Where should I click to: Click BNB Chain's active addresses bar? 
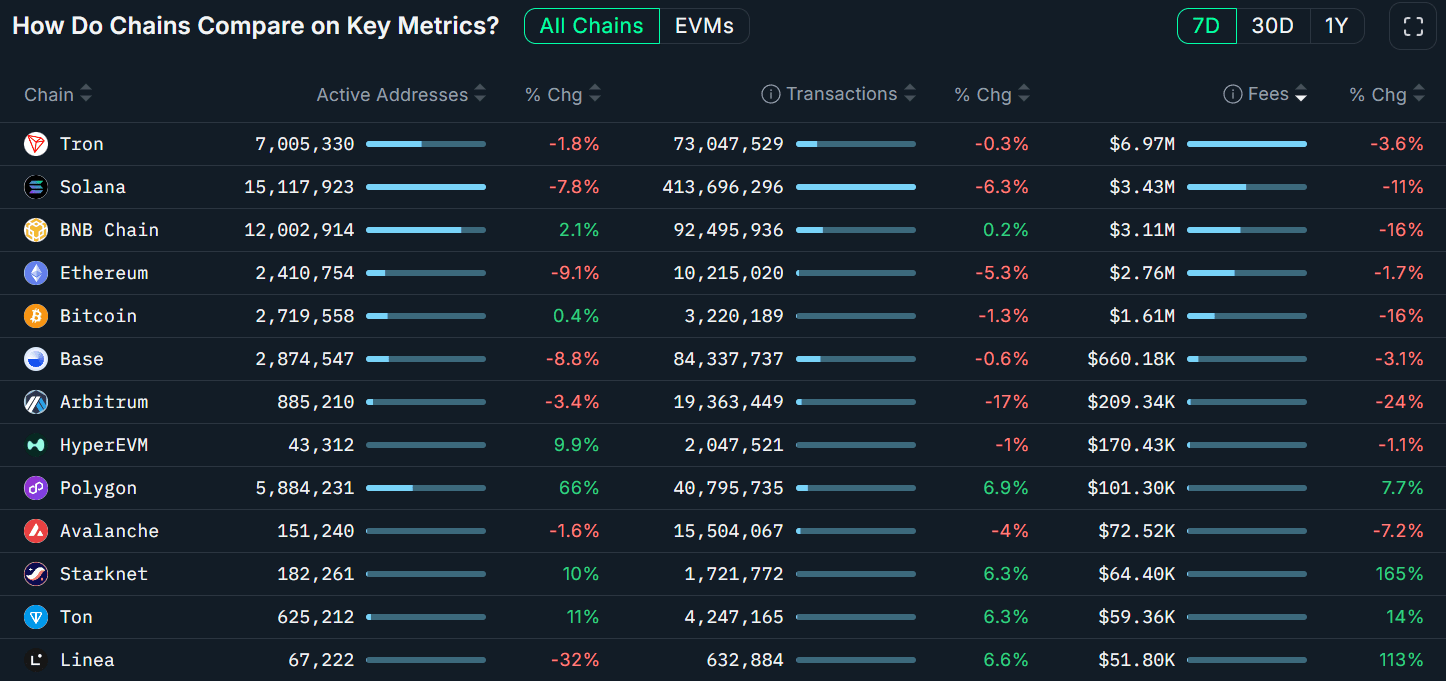[426, 230]
